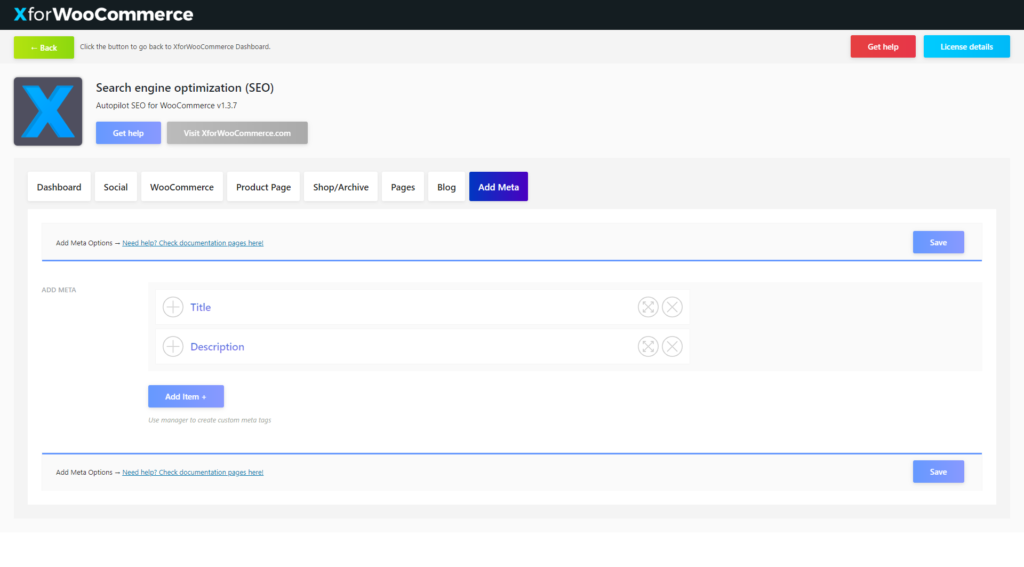This screenshot has height=567, width=1024.
Task: Select the Product Page tab
Action: pyautogui.click(x=263, y=187)
